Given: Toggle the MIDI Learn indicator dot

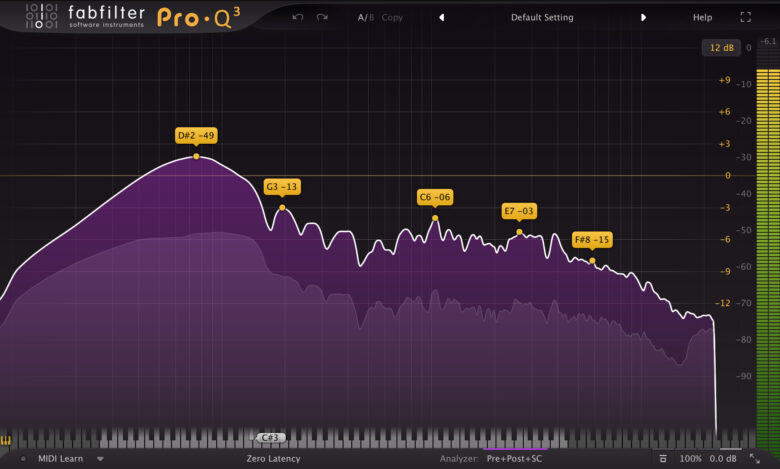Looking at the screenshot, I should pyautogui.click(x=23, y=459).
